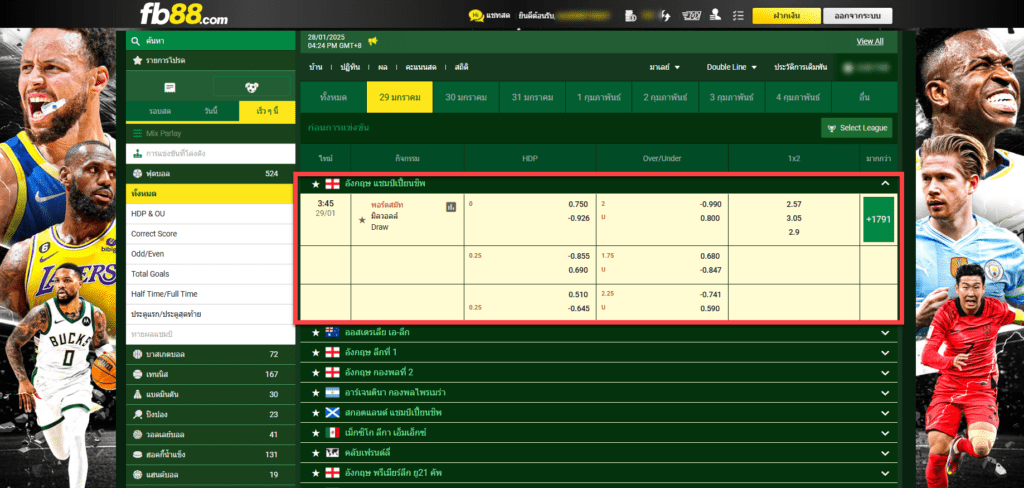The image size is (1024, 488).
Task: Expand the อาร์เจนตินา กองพลไพรเมร่า chevron
Action: point(885,393)
